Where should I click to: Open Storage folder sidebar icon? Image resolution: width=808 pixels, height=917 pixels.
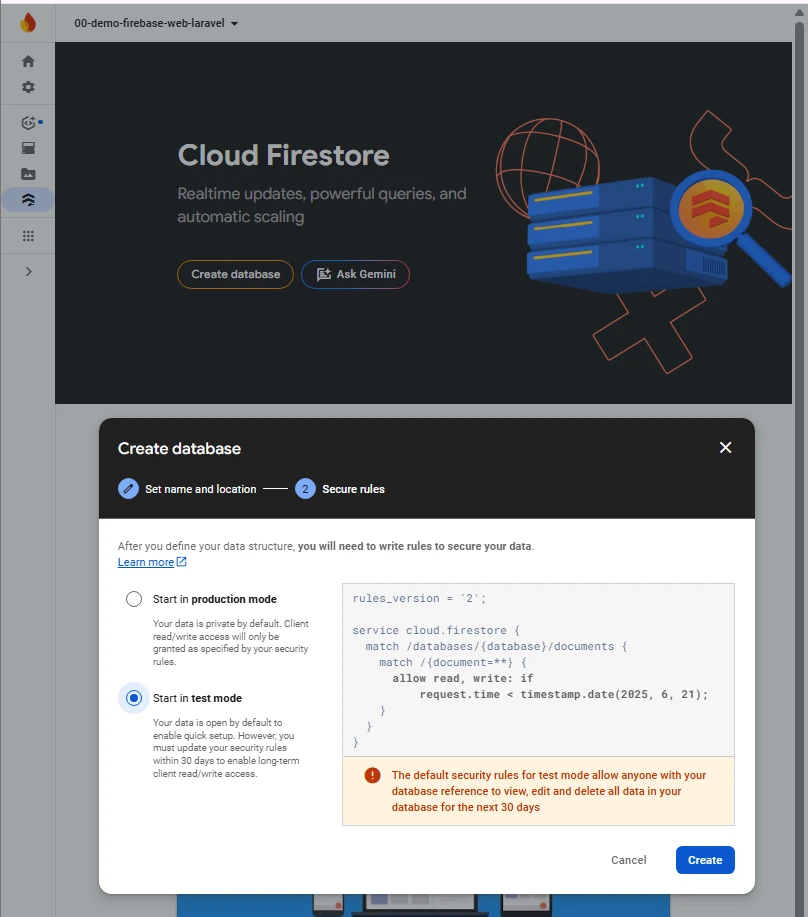coord(28,174)
